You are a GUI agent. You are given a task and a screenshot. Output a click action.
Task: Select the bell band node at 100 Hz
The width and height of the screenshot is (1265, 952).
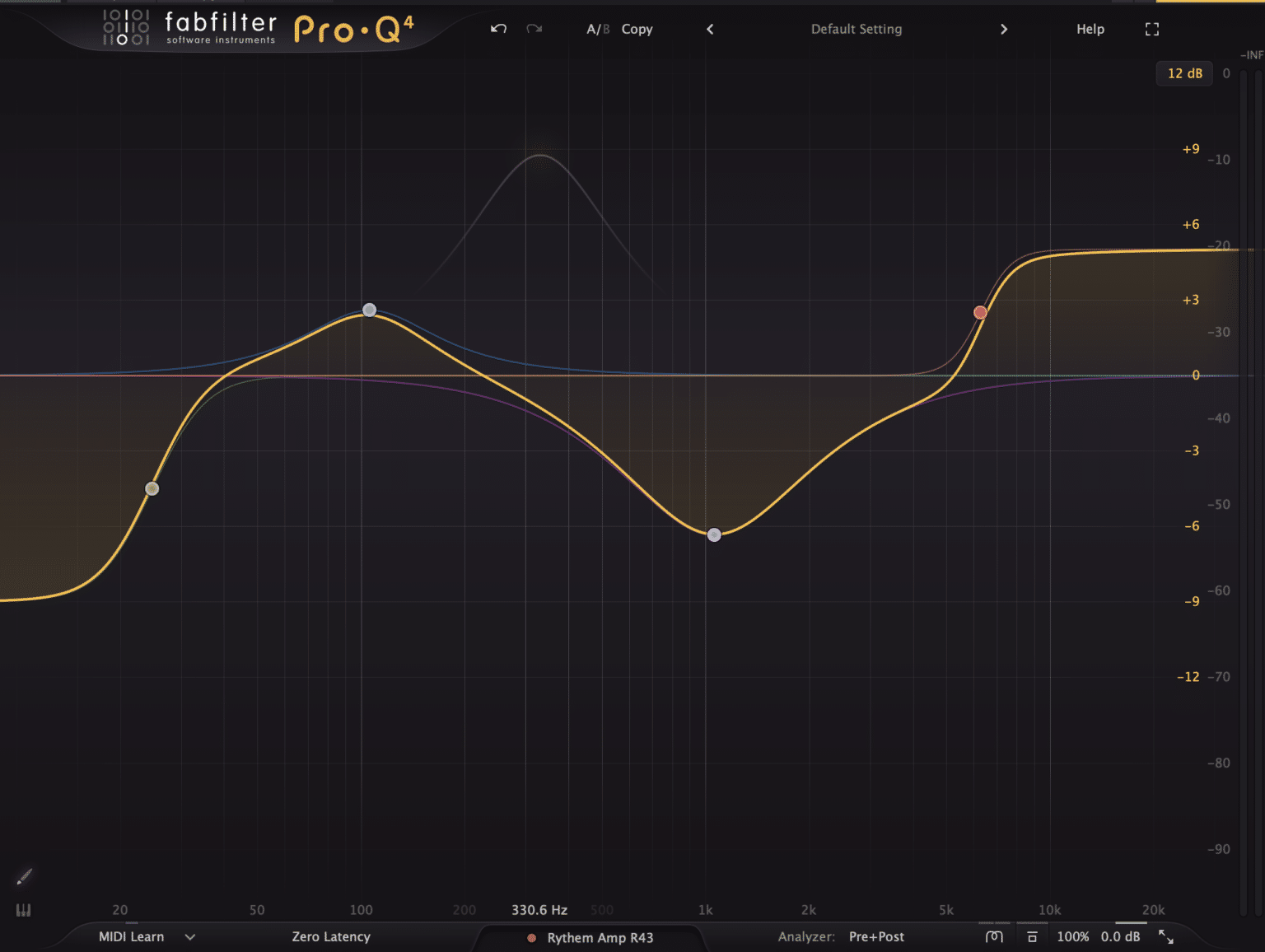coord(370,310)
